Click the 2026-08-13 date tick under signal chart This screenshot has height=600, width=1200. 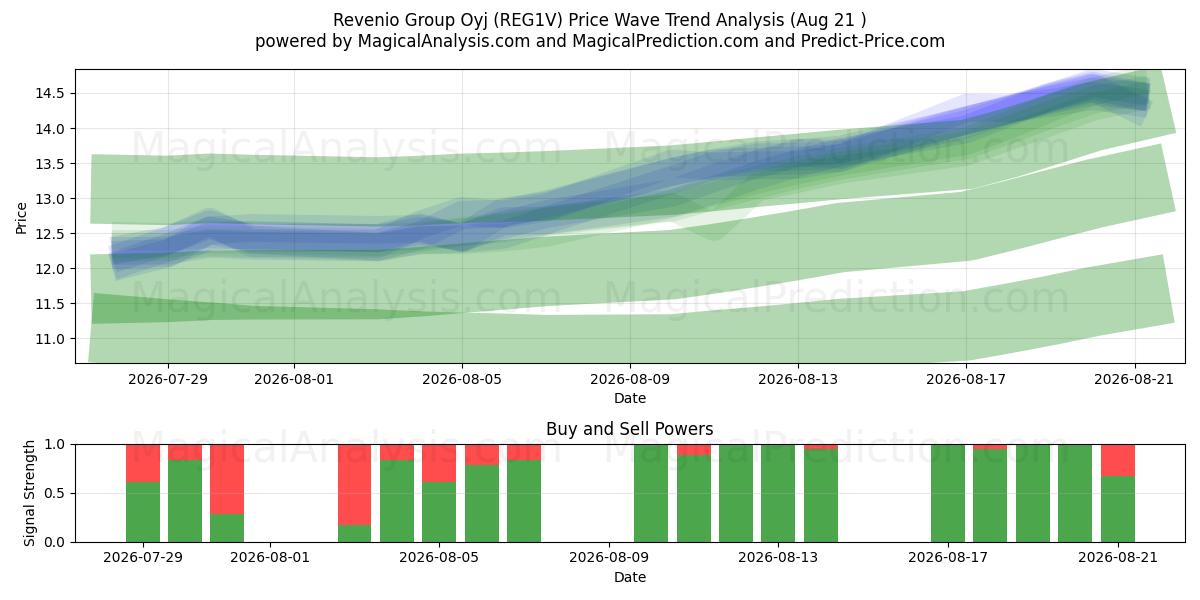(x=779, y=557)
